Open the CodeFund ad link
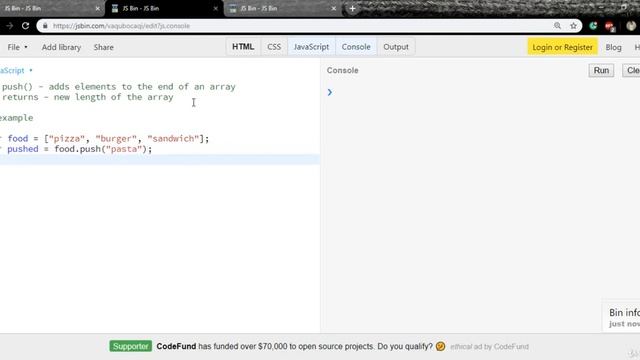 294,346
